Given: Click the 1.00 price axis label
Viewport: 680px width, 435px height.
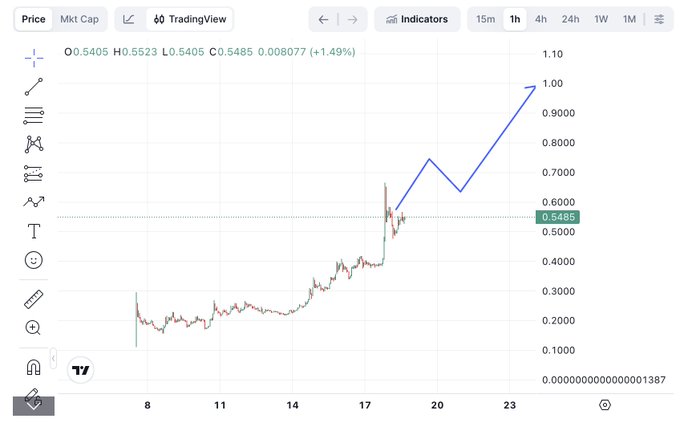Looking at the screenshot, I should click(x=552, y=84).
